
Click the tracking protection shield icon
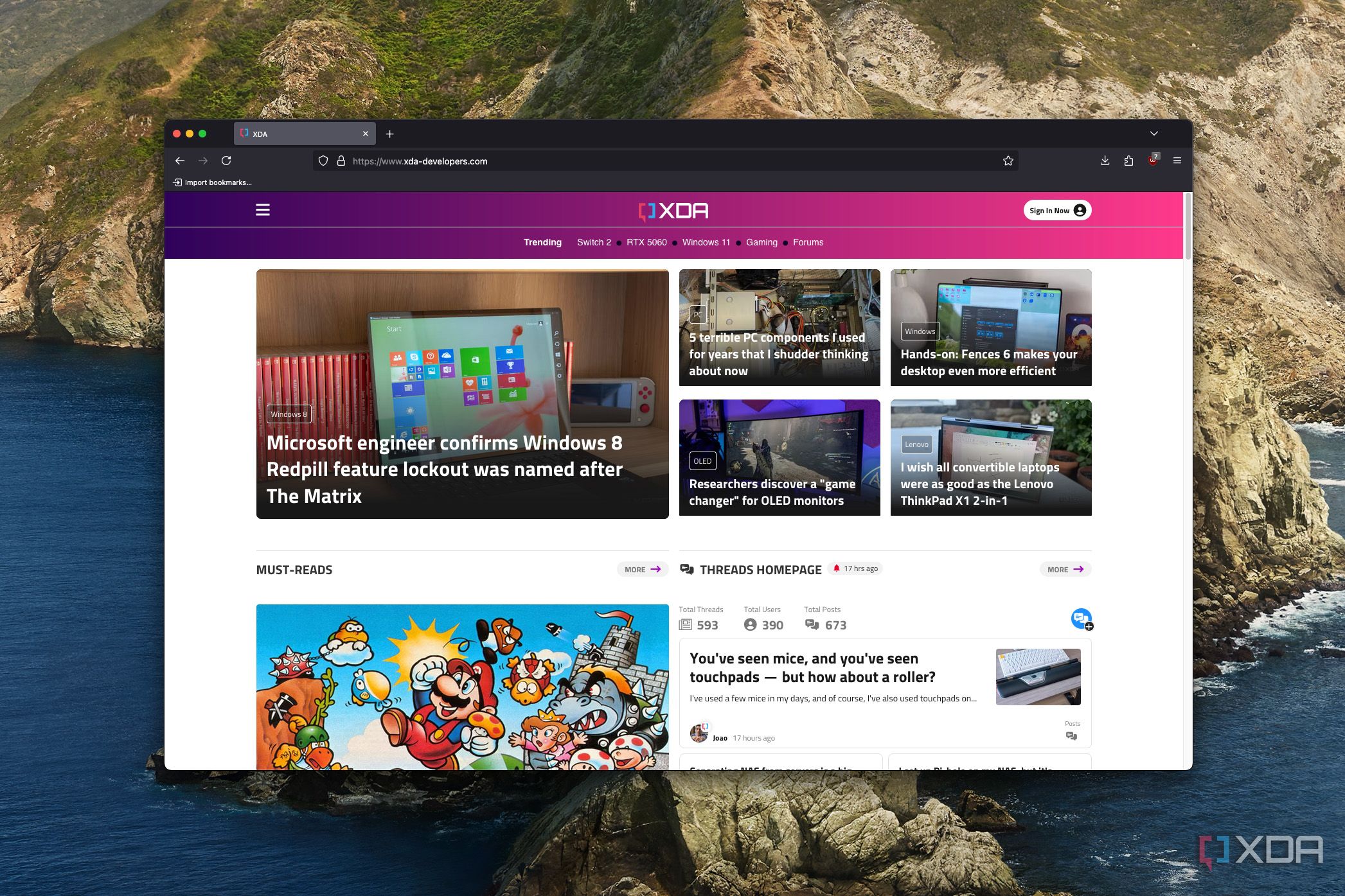(323, 161)
